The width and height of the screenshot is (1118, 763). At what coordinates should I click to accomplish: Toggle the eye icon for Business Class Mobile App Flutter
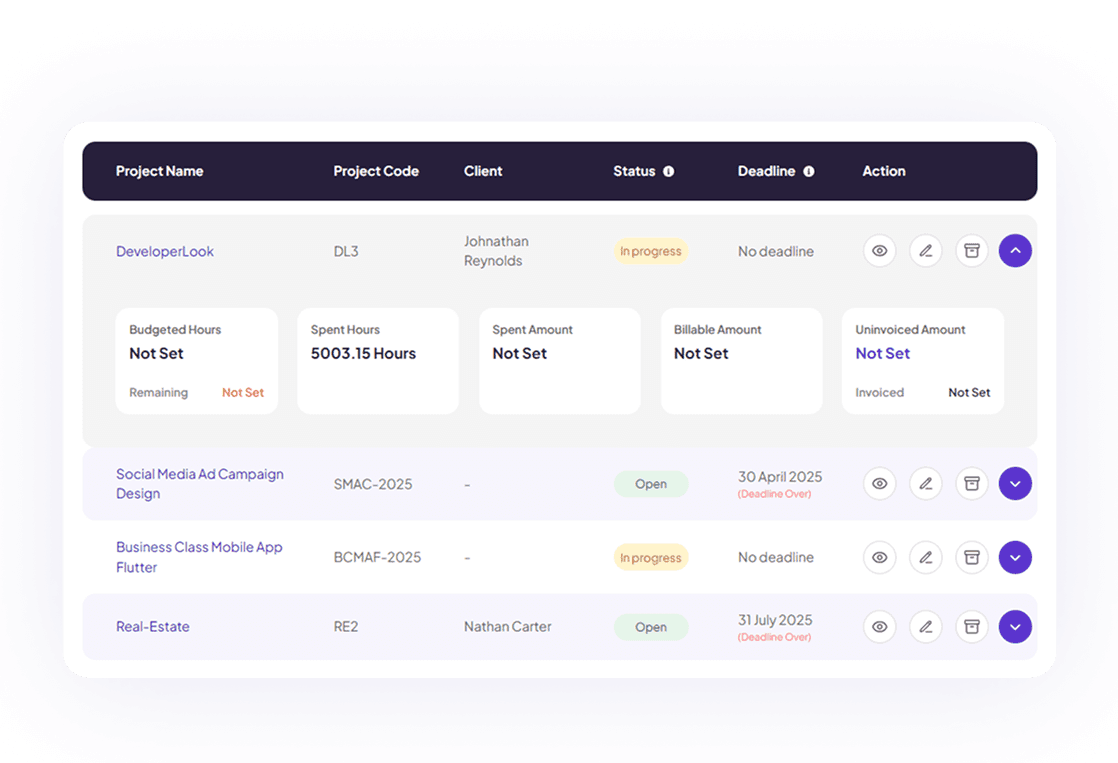point(879,557)
